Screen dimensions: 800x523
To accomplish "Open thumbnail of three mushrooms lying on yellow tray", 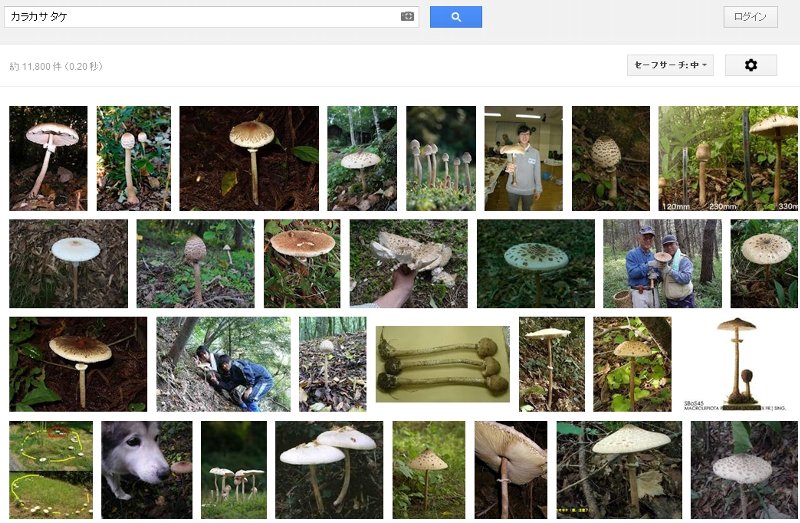I will tap(443, 364).
